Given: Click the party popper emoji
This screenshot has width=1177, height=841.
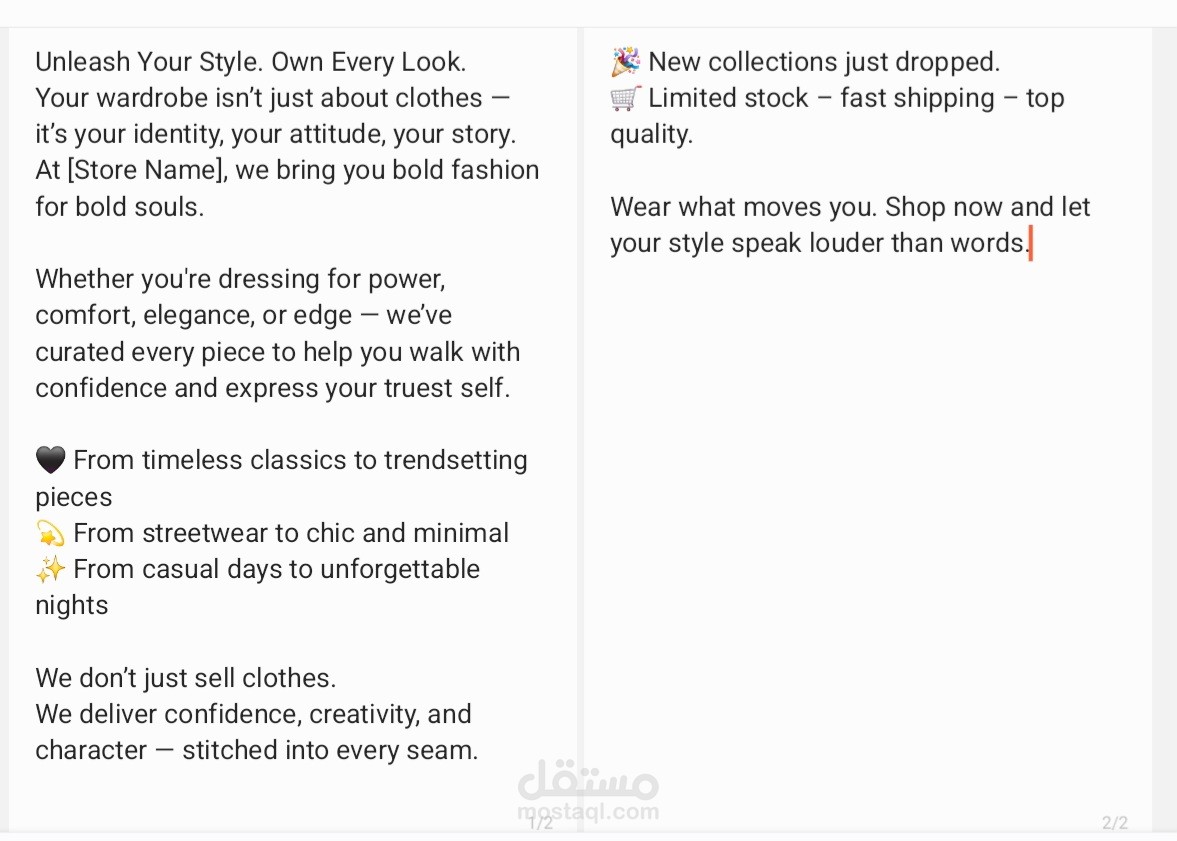Looking at the screenshot, I should click(x=625, y=62).
